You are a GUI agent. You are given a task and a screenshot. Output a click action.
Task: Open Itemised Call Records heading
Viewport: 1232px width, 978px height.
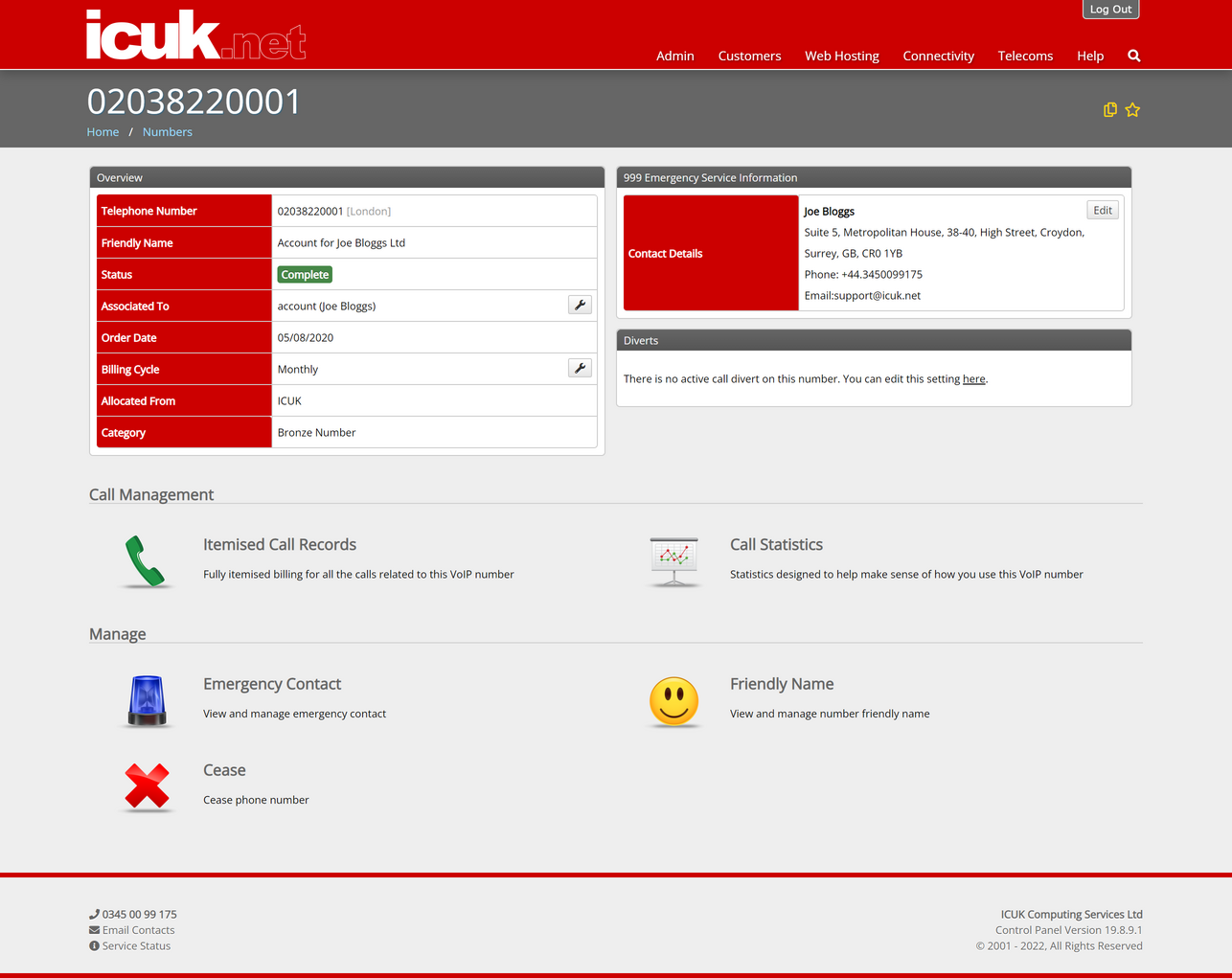pyautogui.click(x=280, y=544)
